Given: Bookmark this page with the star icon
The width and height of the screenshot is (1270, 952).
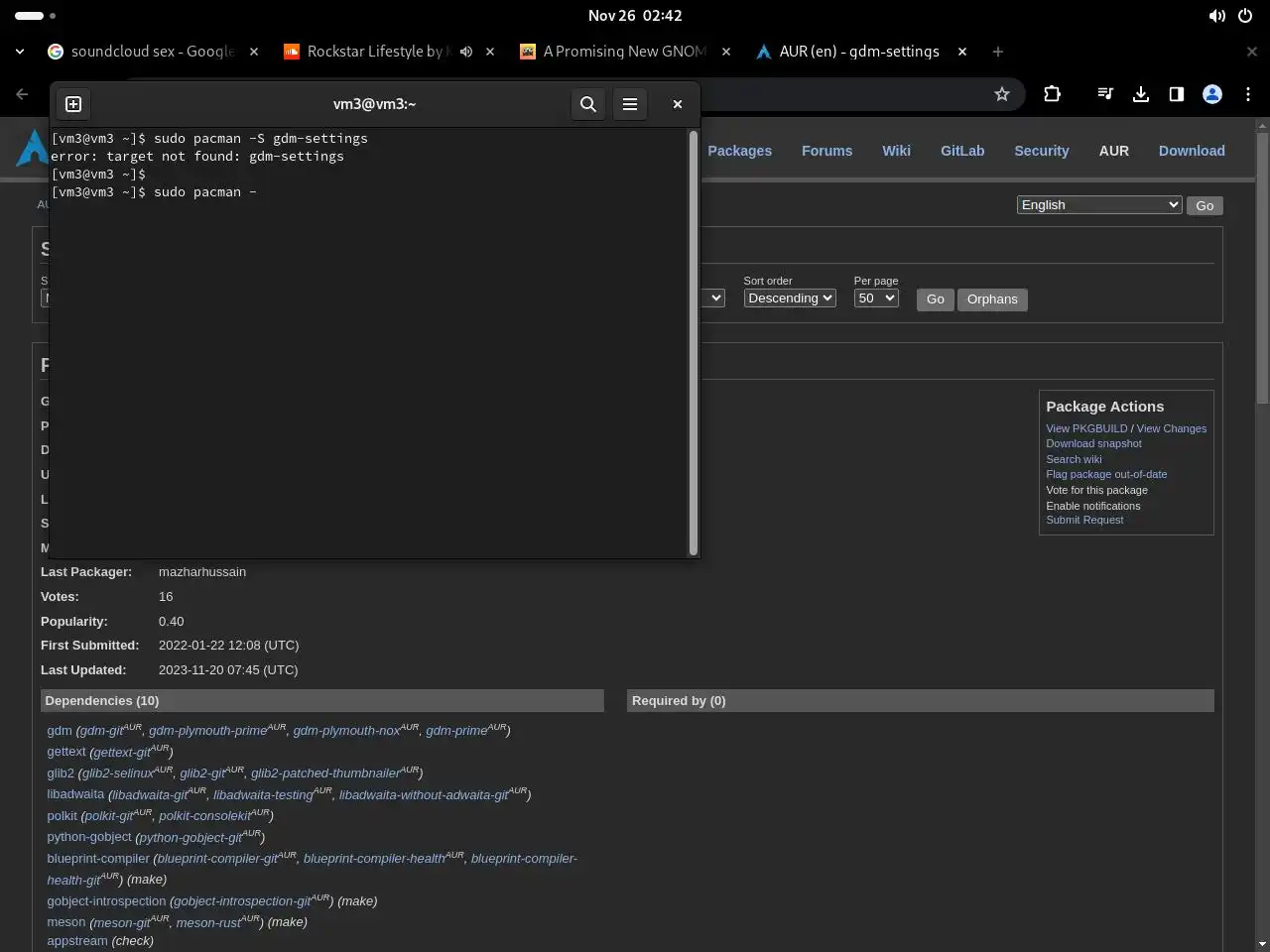Looking at the screenshot, I should tap(1002, 94).
